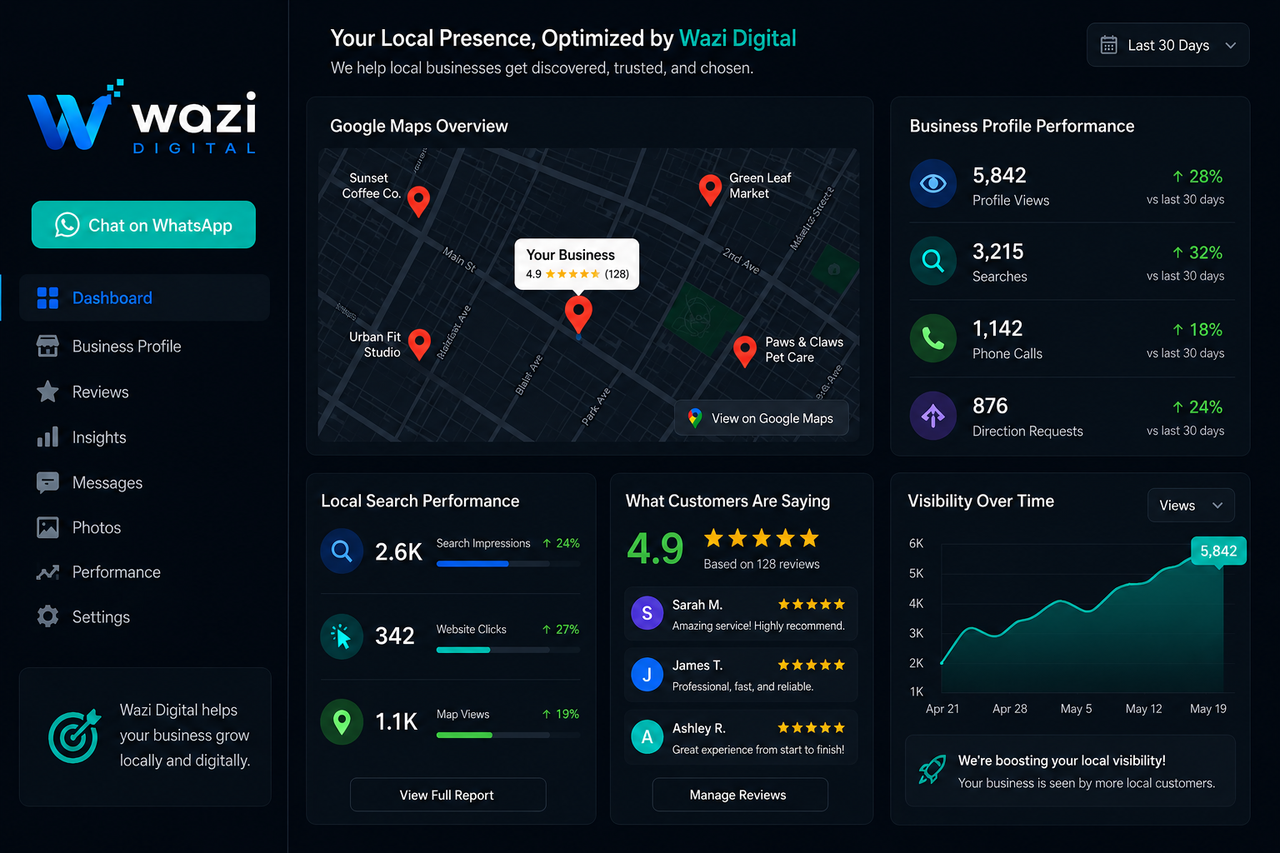1280x853 pixels.
Task: Click 'Based on 128 reviews' text
Action: coord(761,564)
